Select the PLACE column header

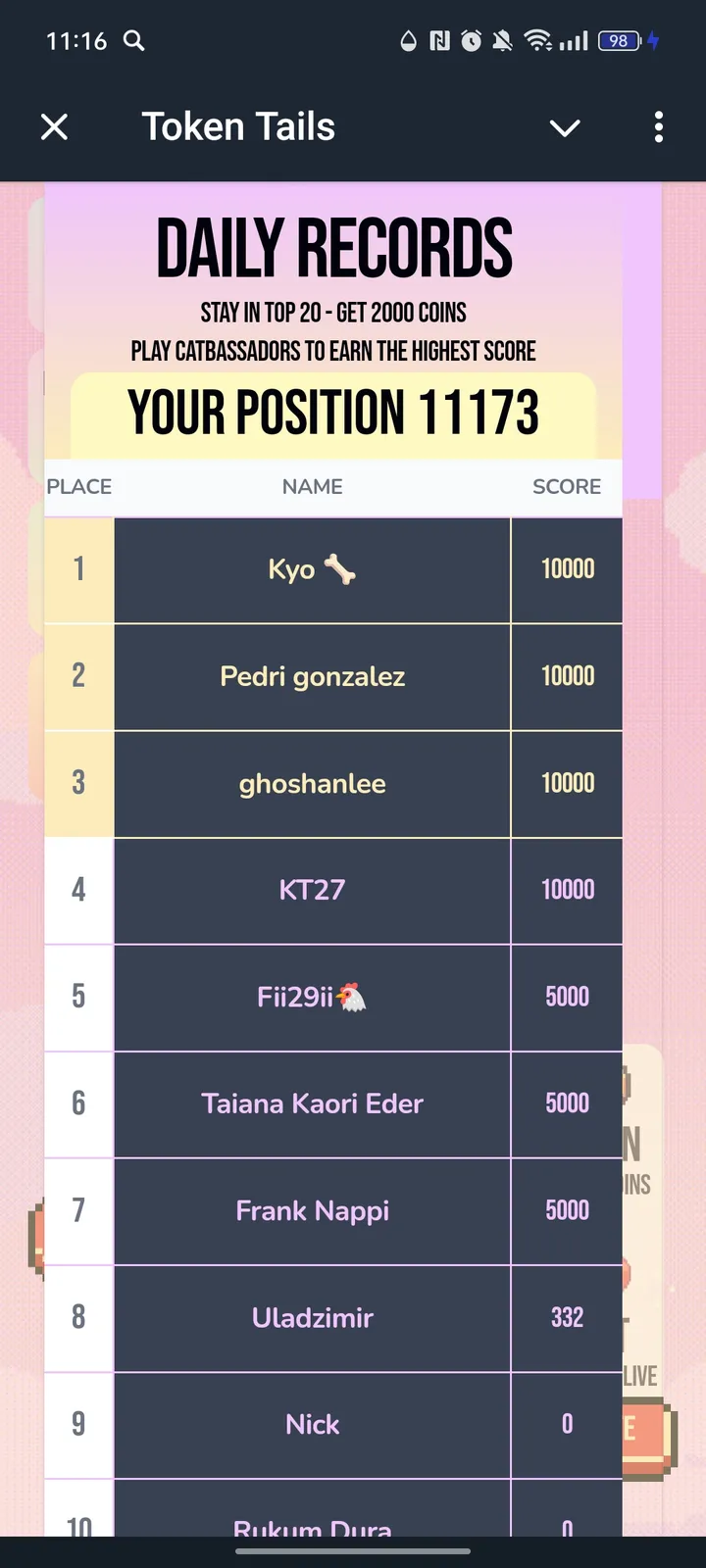click(x=79, y=487)
